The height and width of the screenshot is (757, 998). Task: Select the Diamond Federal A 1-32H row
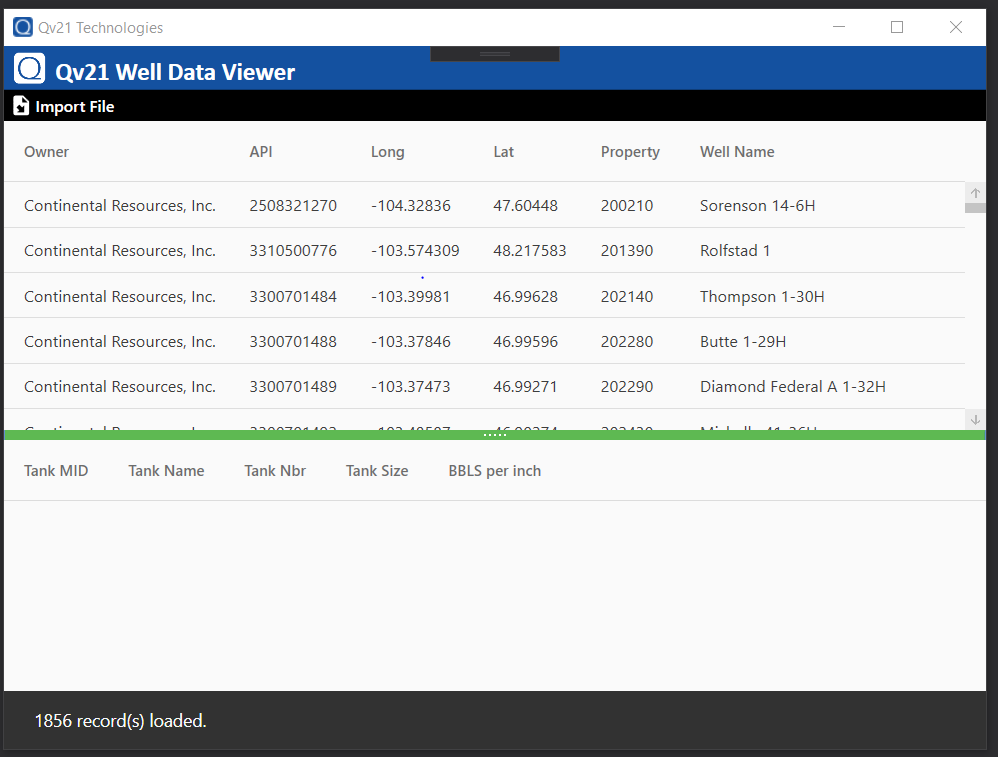pyautogui.click(x=400, y=386)
